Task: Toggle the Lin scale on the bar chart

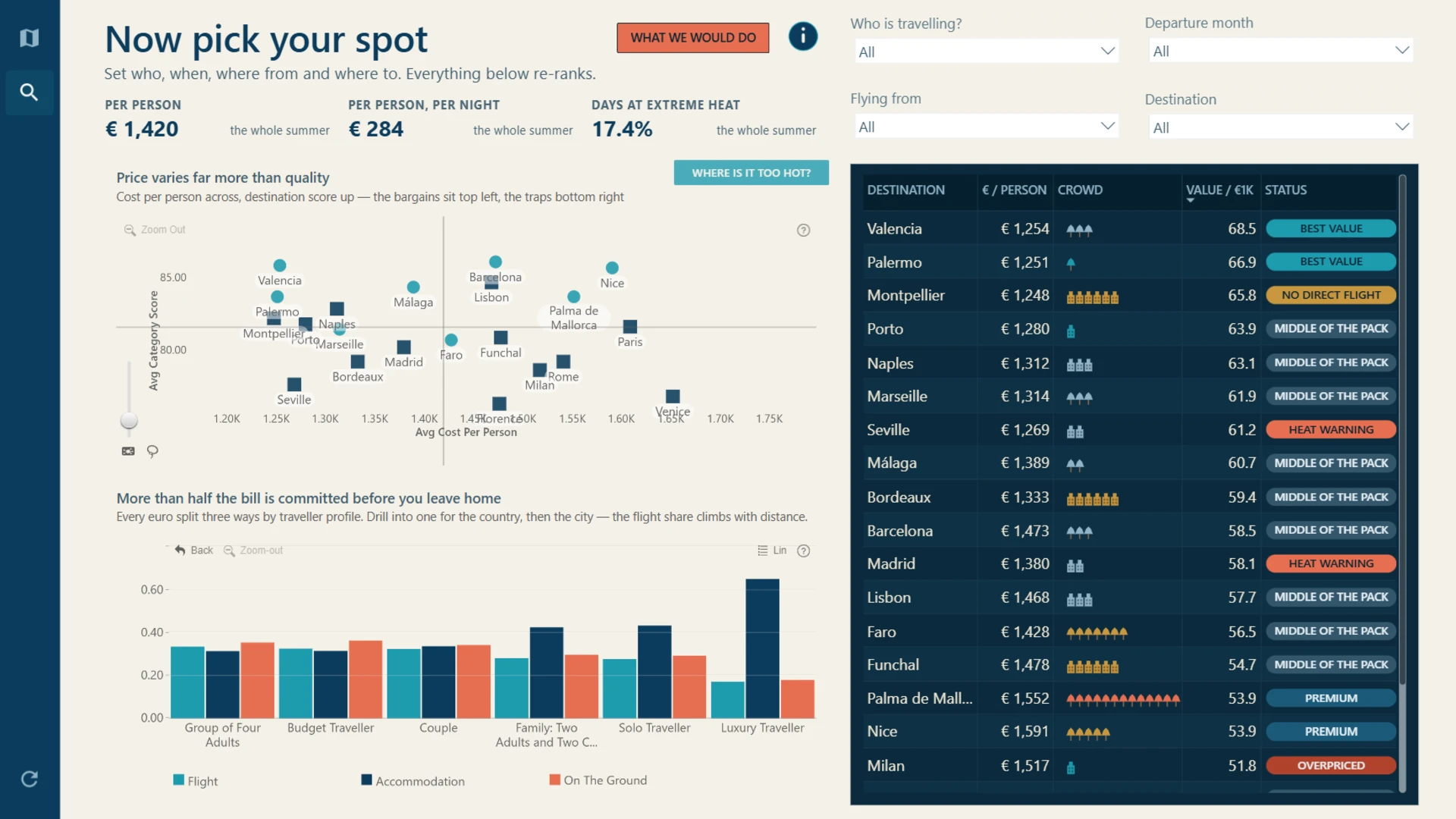Action: coord(772,551)
